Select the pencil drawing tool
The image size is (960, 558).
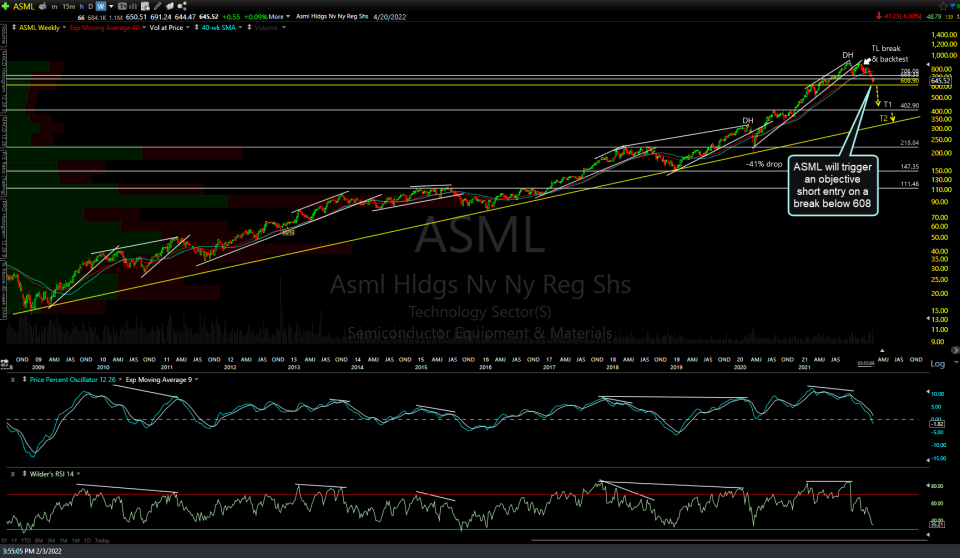pyautogui.click(x=157, y=6)
